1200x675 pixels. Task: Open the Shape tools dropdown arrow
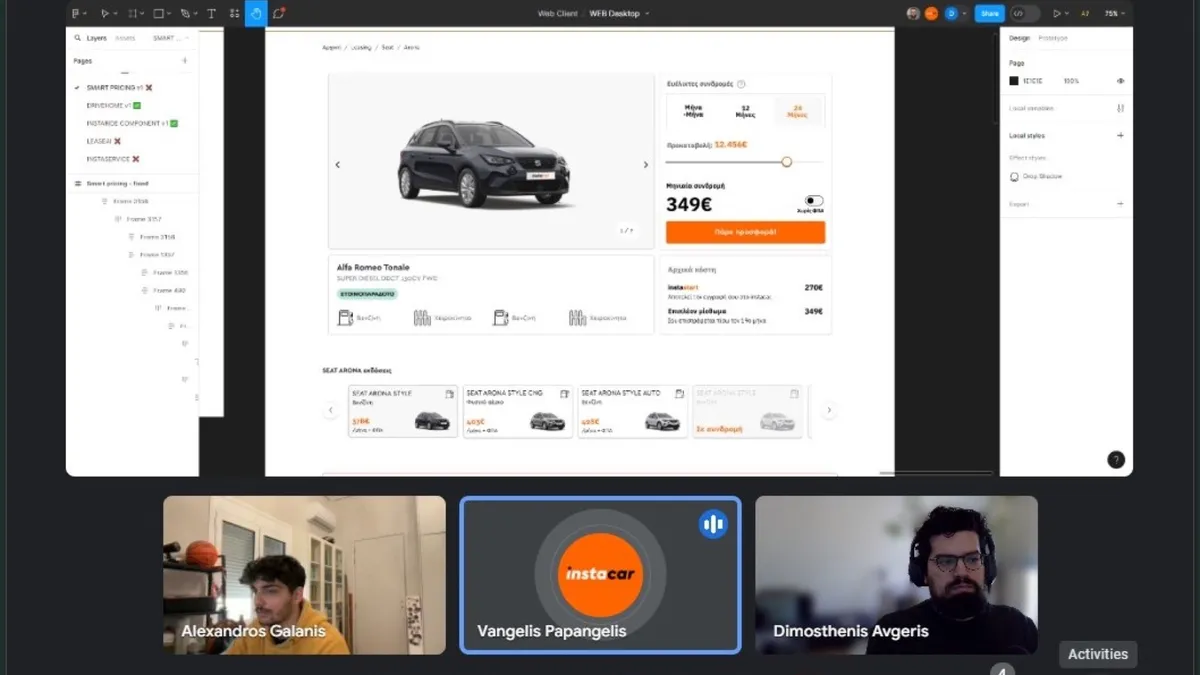pos(169,13)
